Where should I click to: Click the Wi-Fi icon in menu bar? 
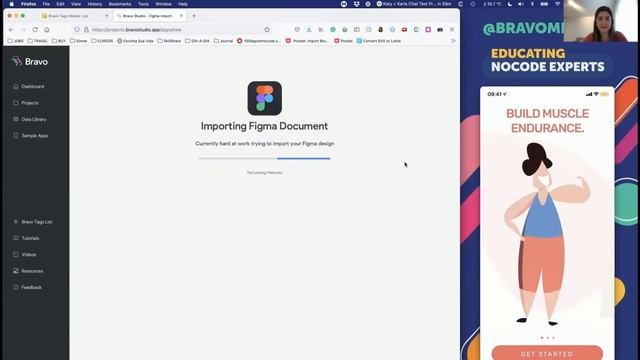coord(558,4)
